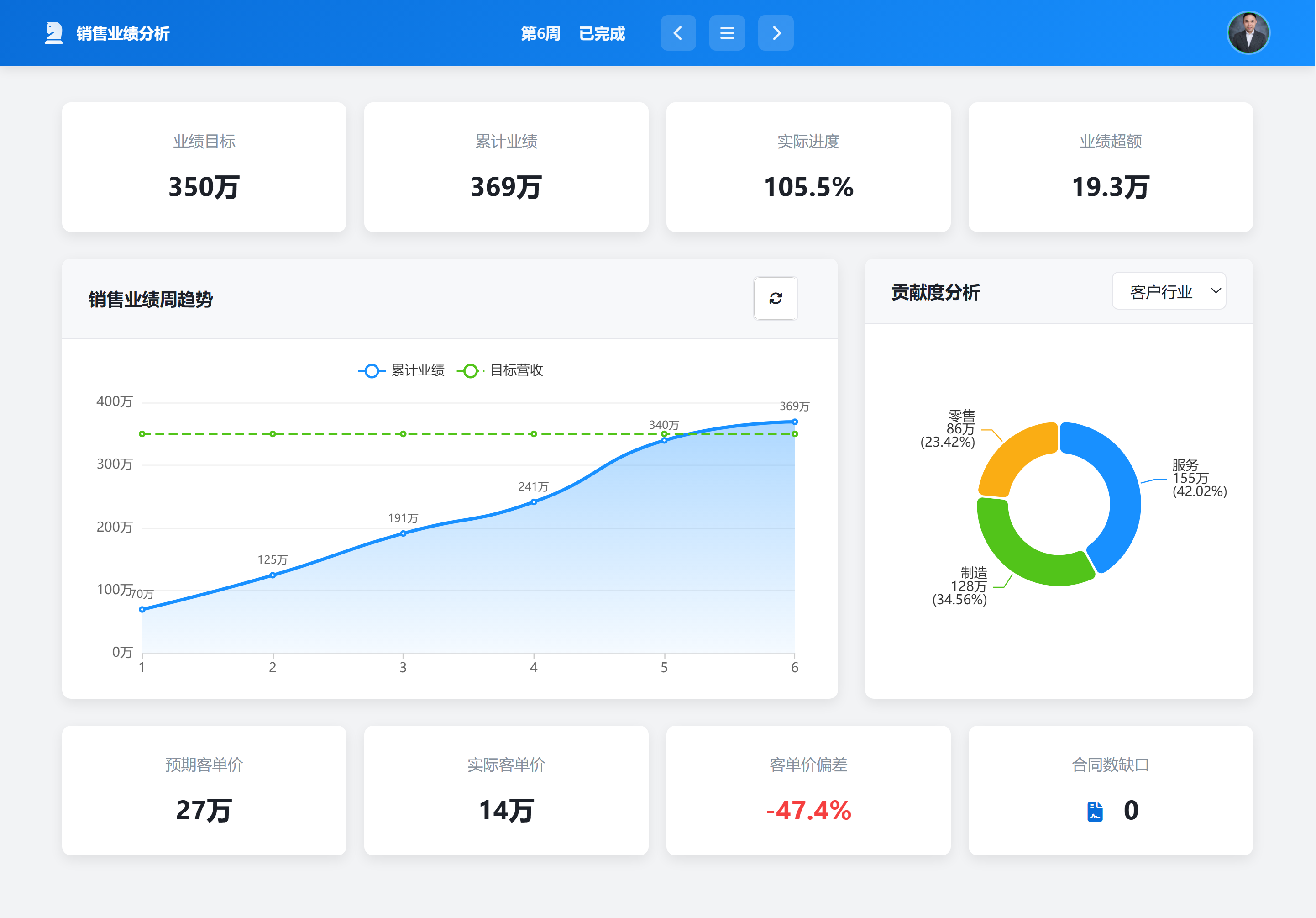This screenshot has height=918, width=1316.
Task: Click the next week arrow icon
Action: [x=776, y=33]
